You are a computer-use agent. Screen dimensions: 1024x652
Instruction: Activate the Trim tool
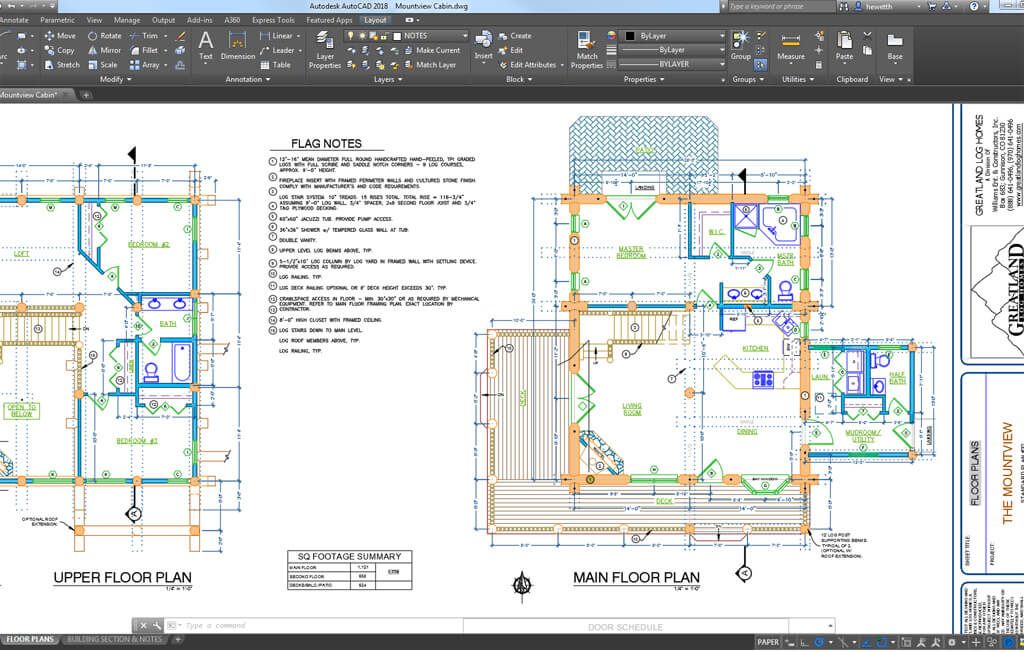(144, 36)
